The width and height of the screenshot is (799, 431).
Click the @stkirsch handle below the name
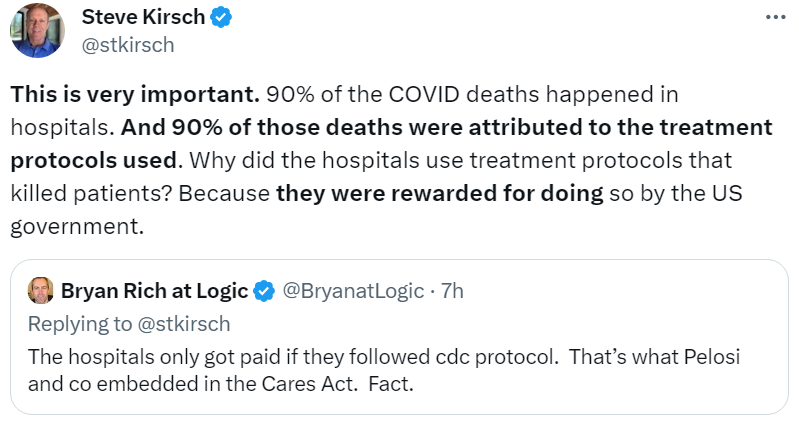(127, 45)
